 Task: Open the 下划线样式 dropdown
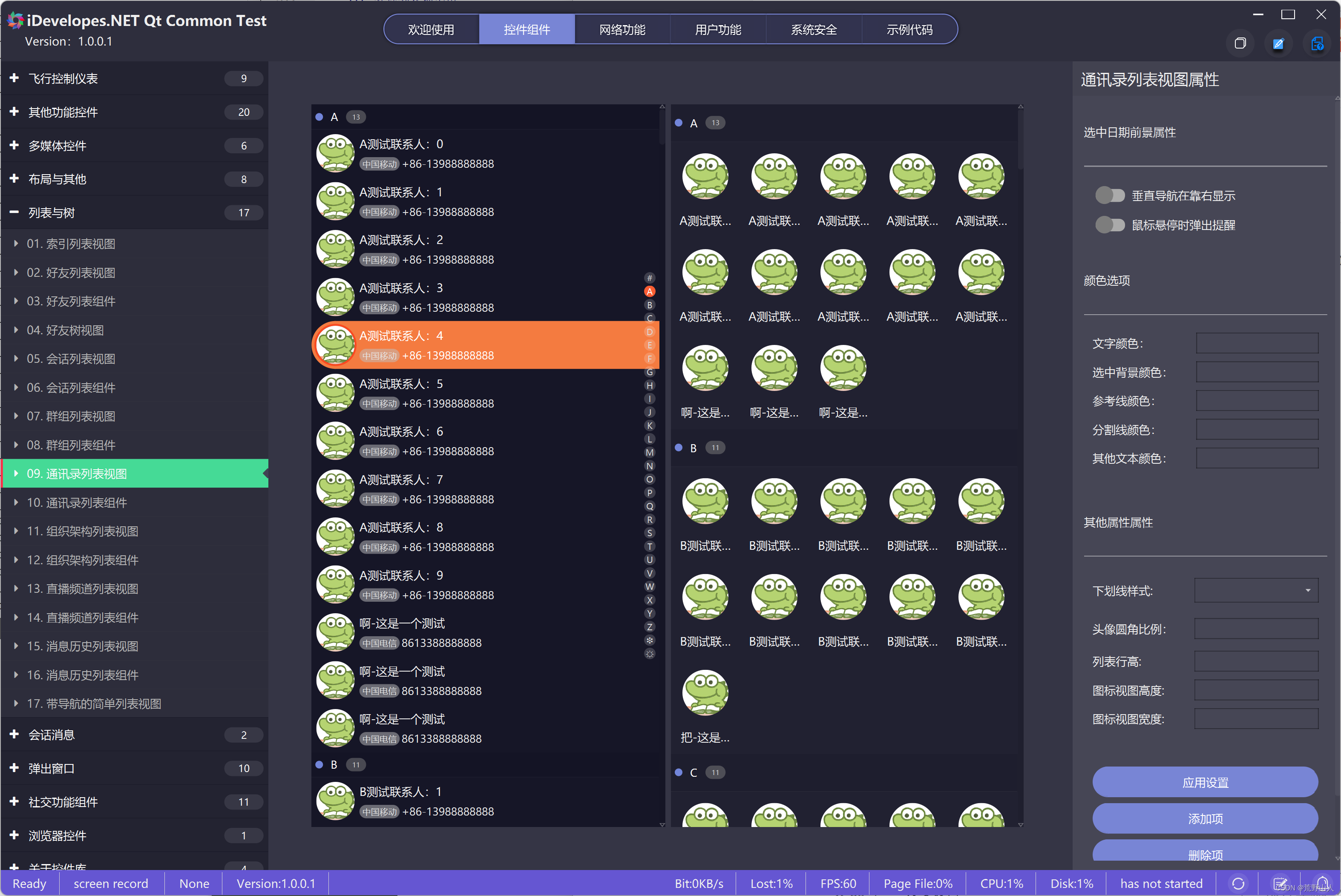pyautogui.click(x=1256, y=590)
